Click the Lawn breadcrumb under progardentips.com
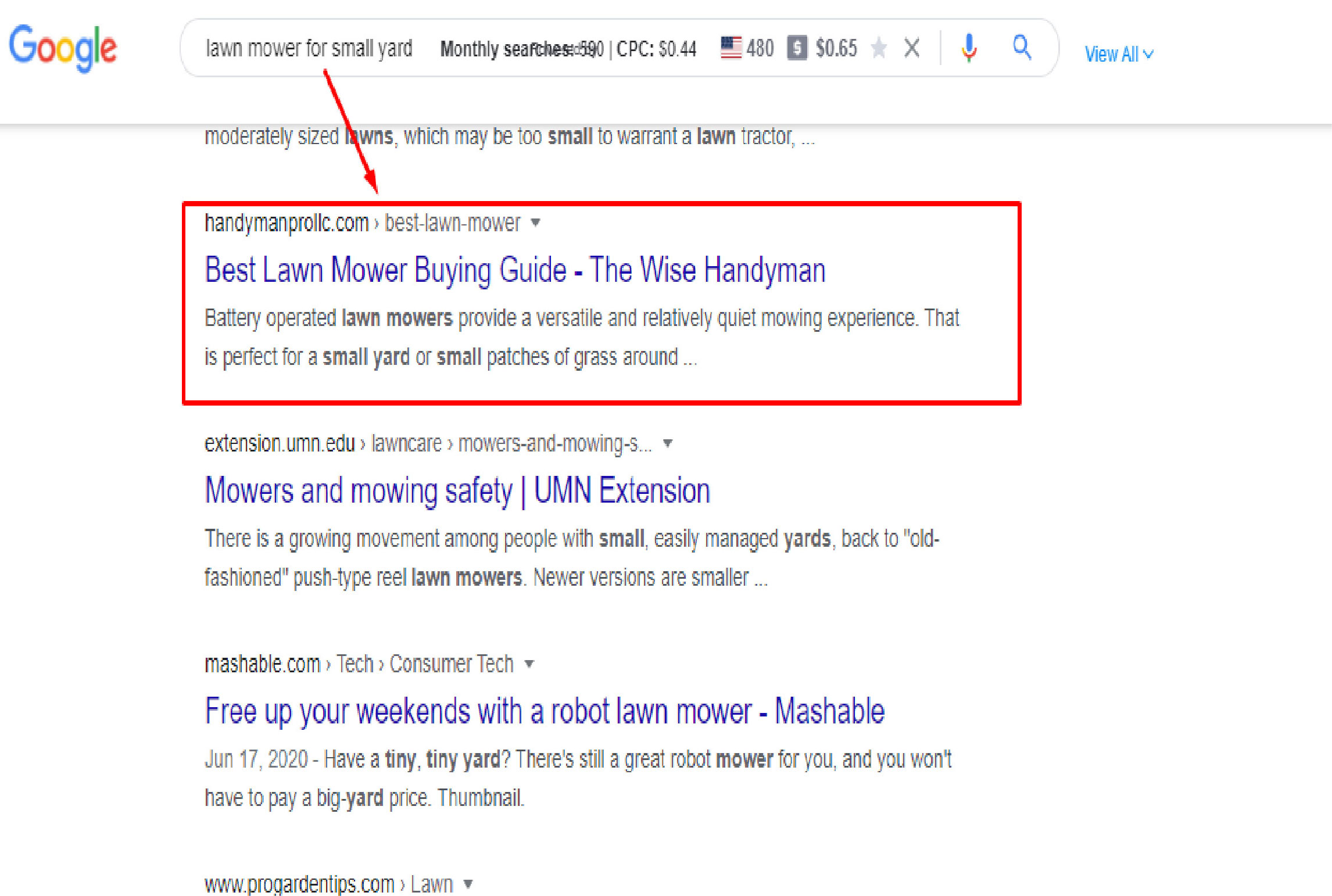The width and height of the screenshot is (1332, 896). 432,884
